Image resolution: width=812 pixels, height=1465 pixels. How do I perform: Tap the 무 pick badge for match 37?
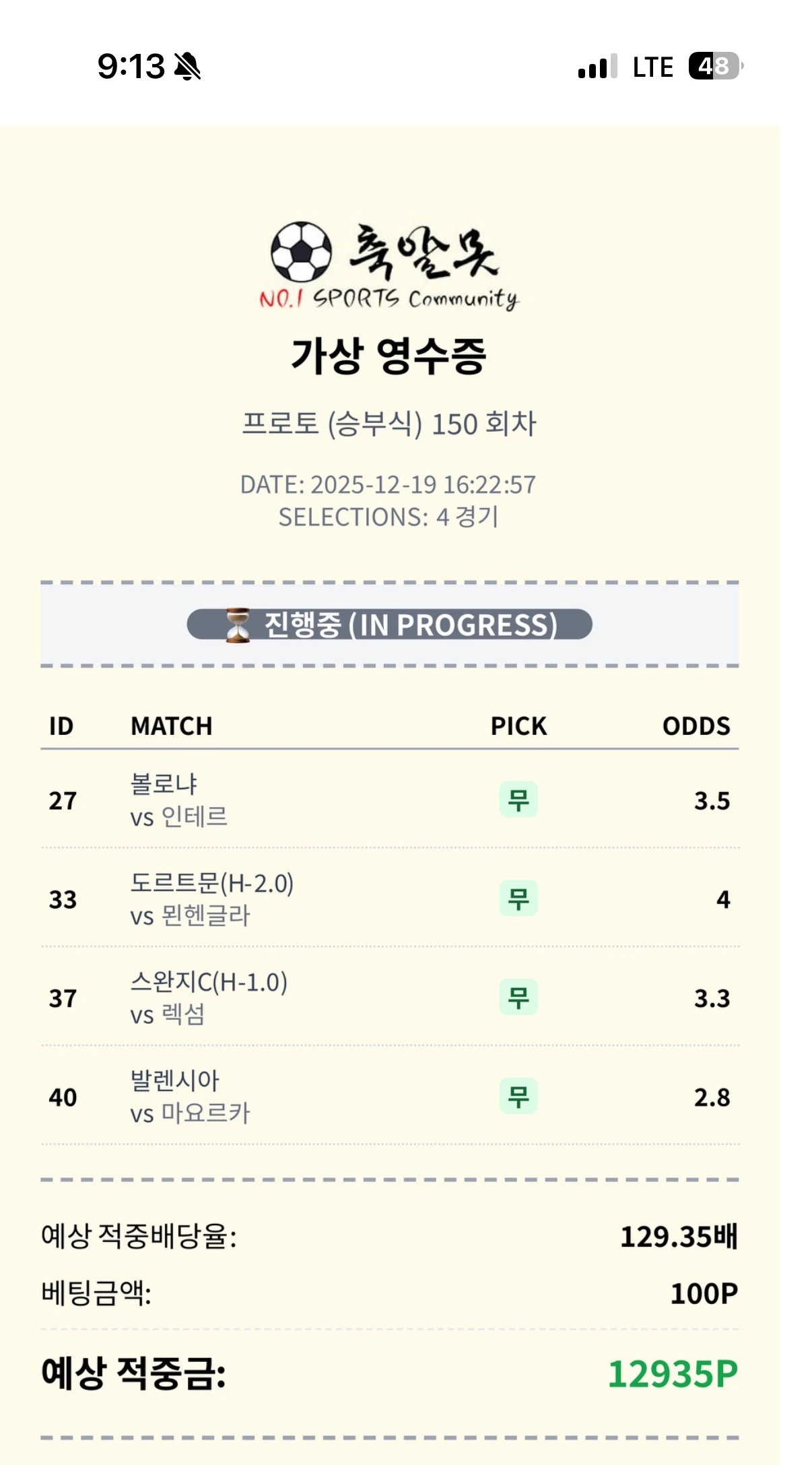(518, 998)
